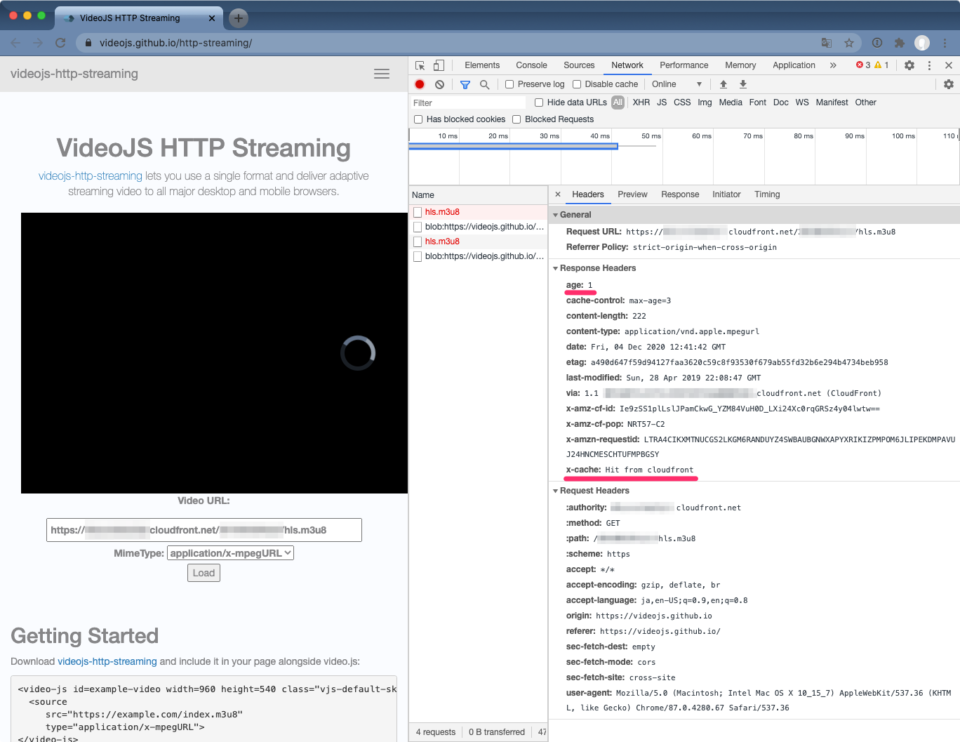The height and width of the screenshot is (742, 960).
Task: Toggle device toolbar mode
Action: coord(440,64)
